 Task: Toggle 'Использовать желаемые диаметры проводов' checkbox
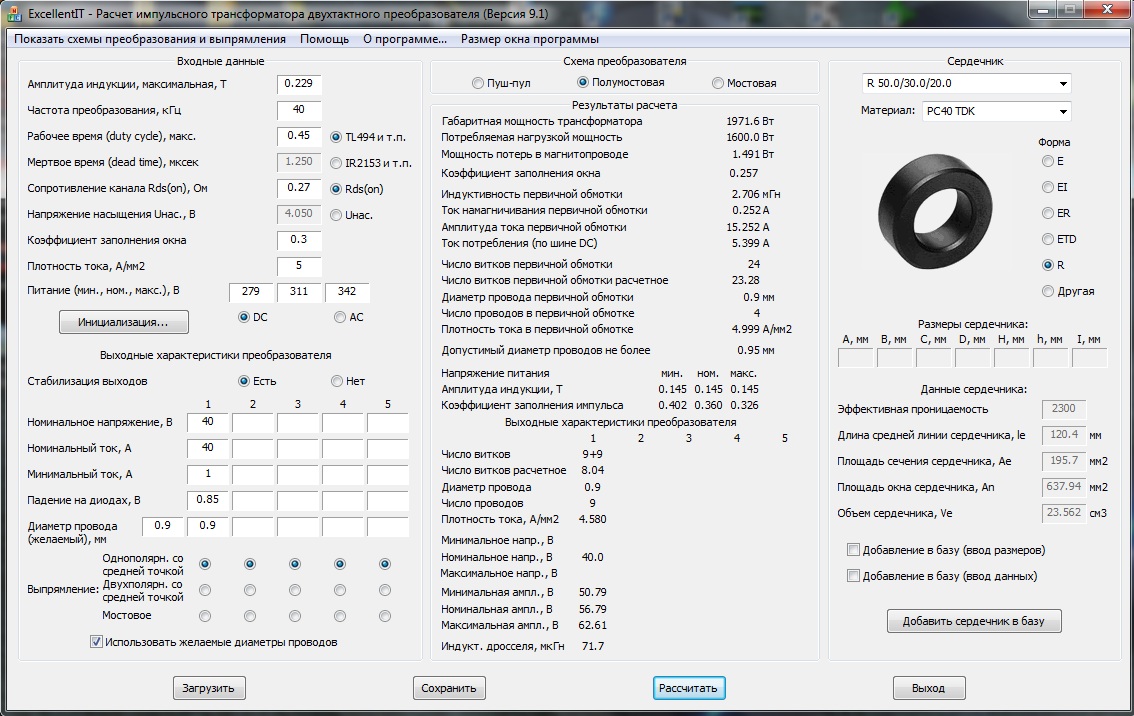97,642
